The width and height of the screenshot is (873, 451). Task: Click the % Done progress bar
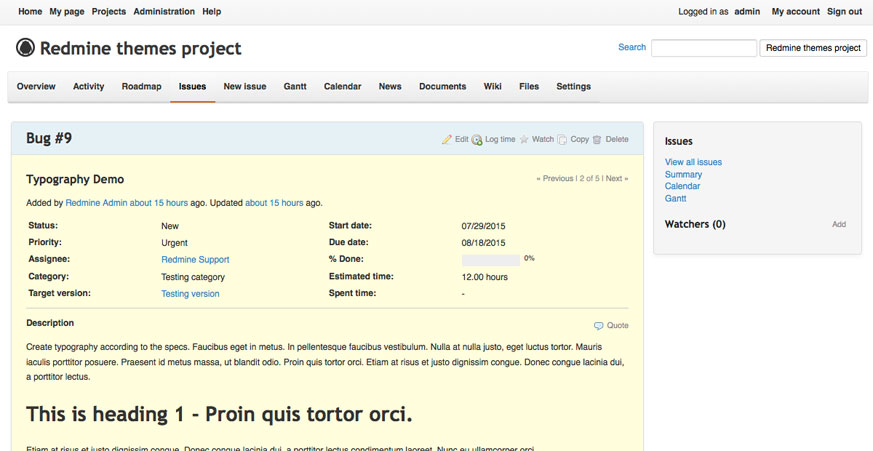click(x=491, y=260)
